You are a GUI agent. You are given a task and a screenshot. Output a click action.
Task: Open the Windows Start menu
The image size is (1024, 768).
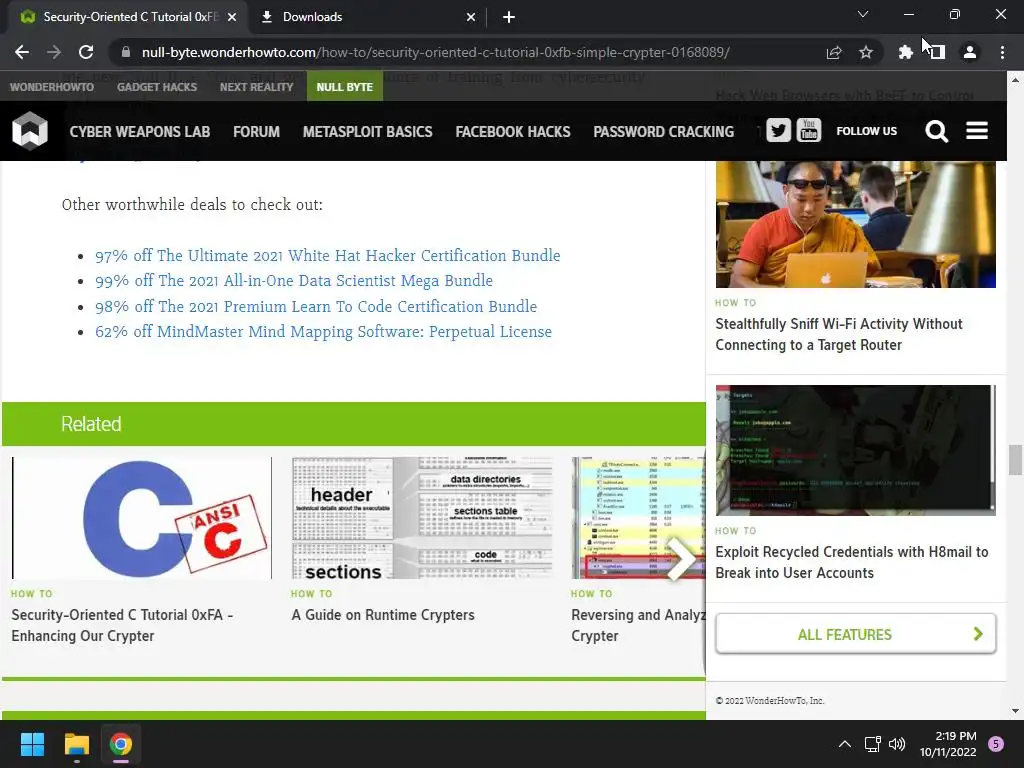tap(32, 744)
